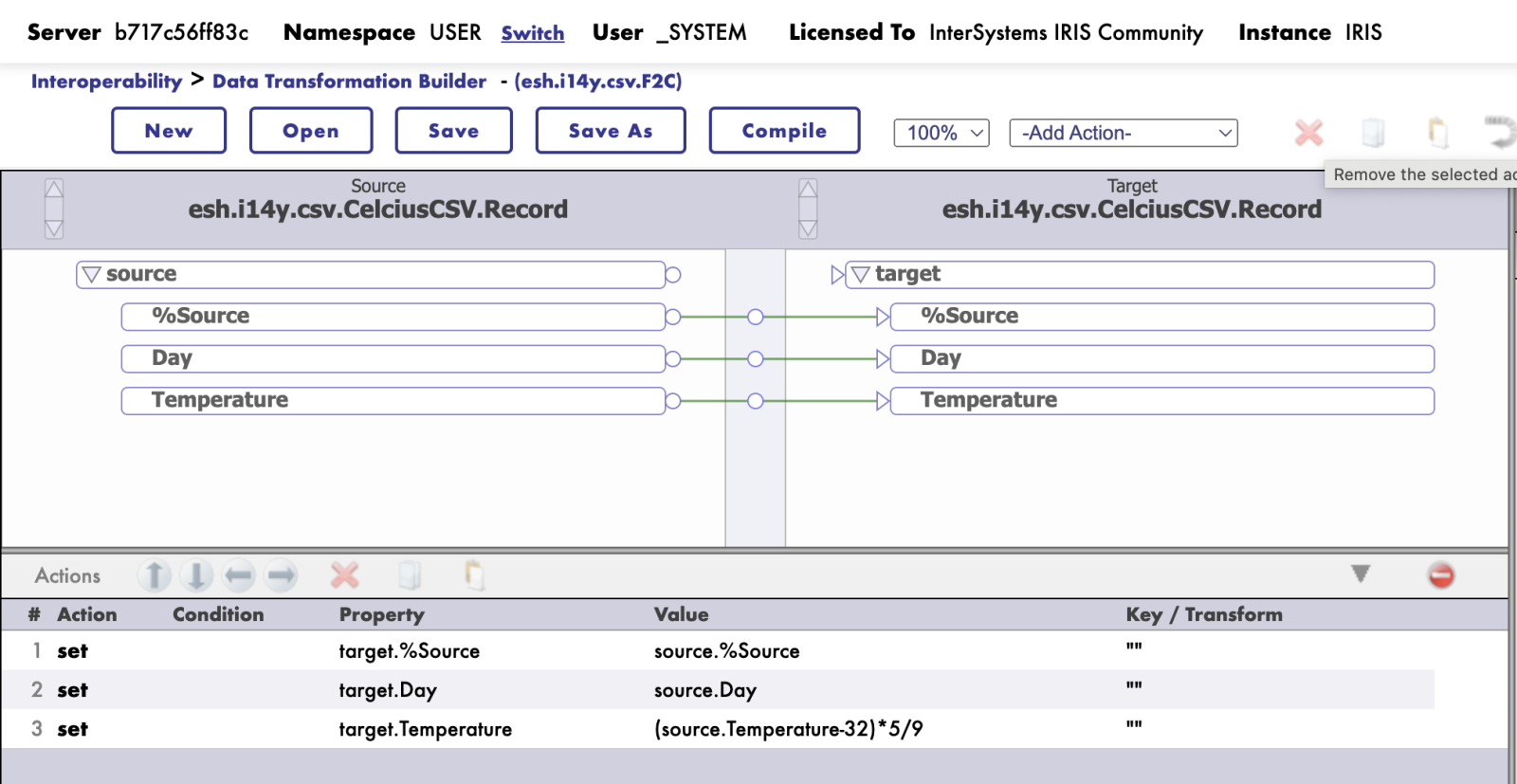
Task: Save the current data transformation
Action: [454, 131]
